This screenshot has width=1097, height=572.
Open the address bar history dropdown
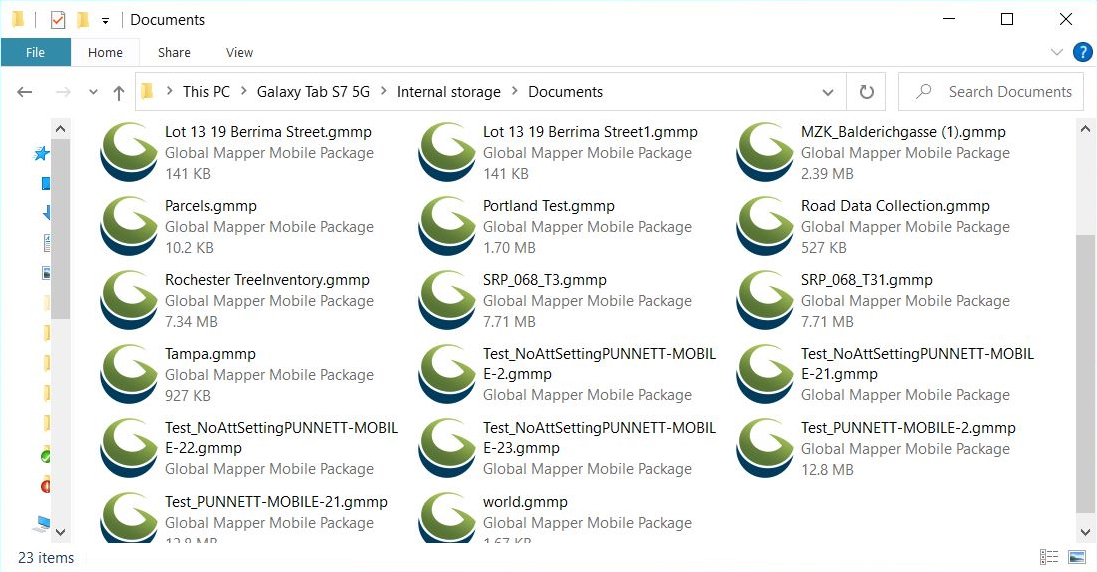click(x=828, y=92)
